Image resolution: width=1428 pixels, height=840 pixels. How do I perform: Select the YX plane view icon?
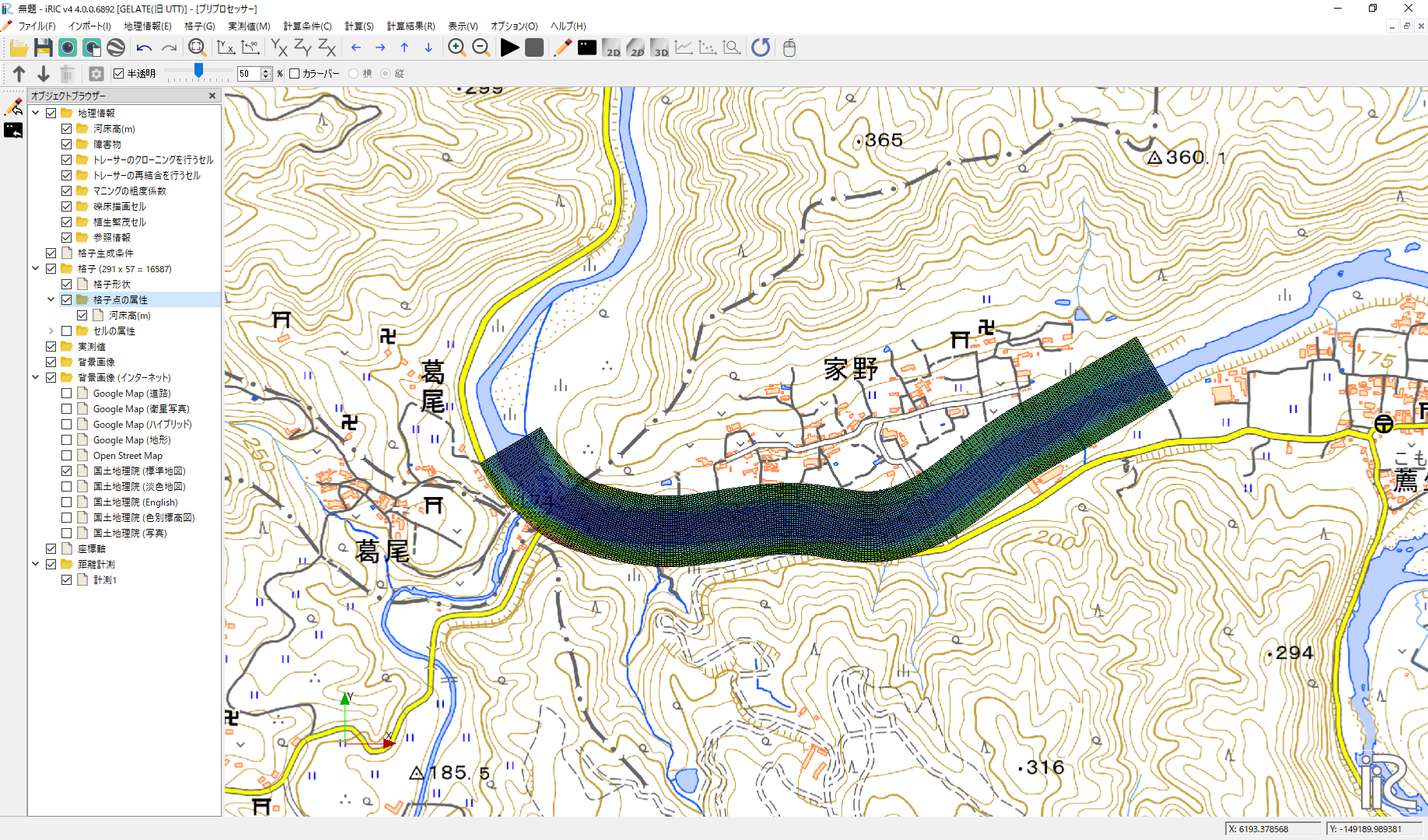coord(278,48)
